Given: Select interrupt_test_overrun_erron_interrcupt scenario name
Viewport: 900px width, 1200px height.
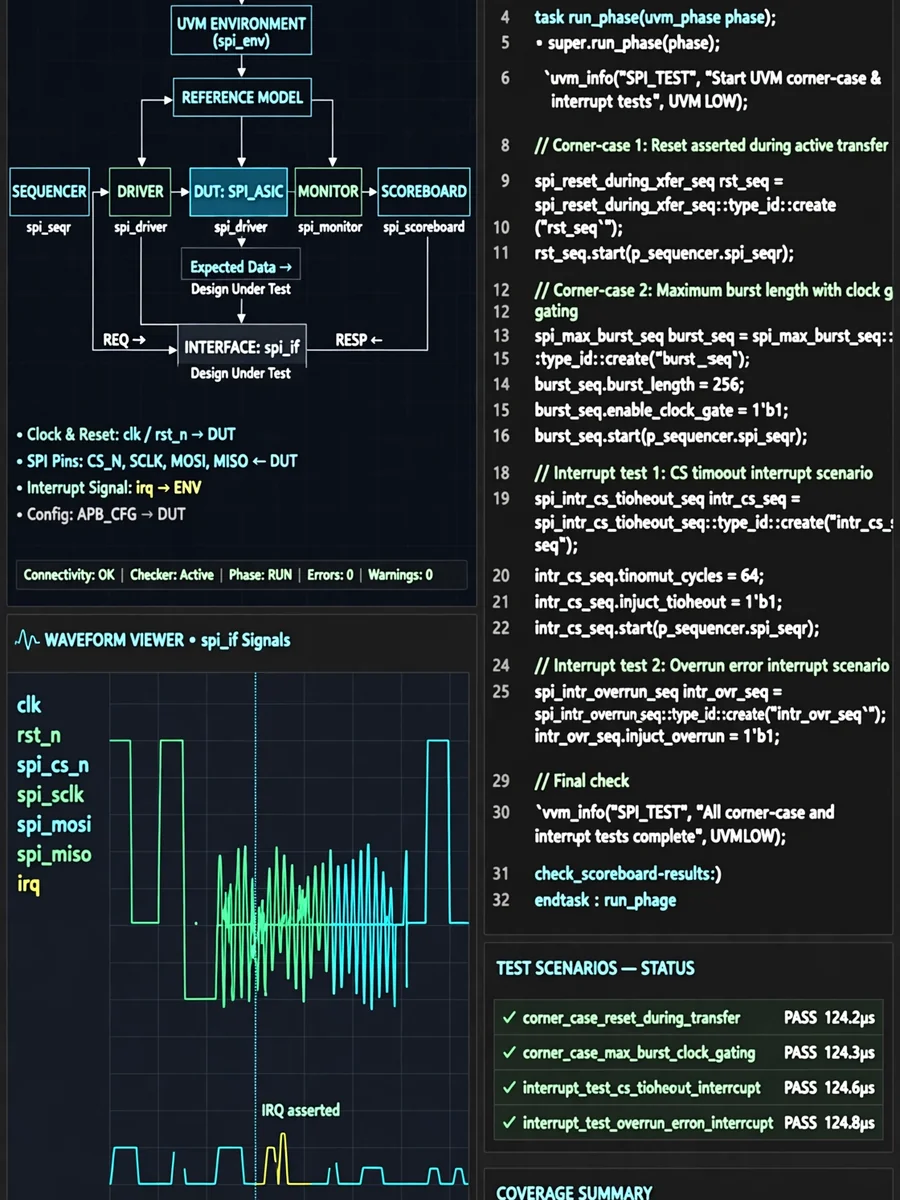Looking at the screenshot, I should click(x=648, y=1123).
